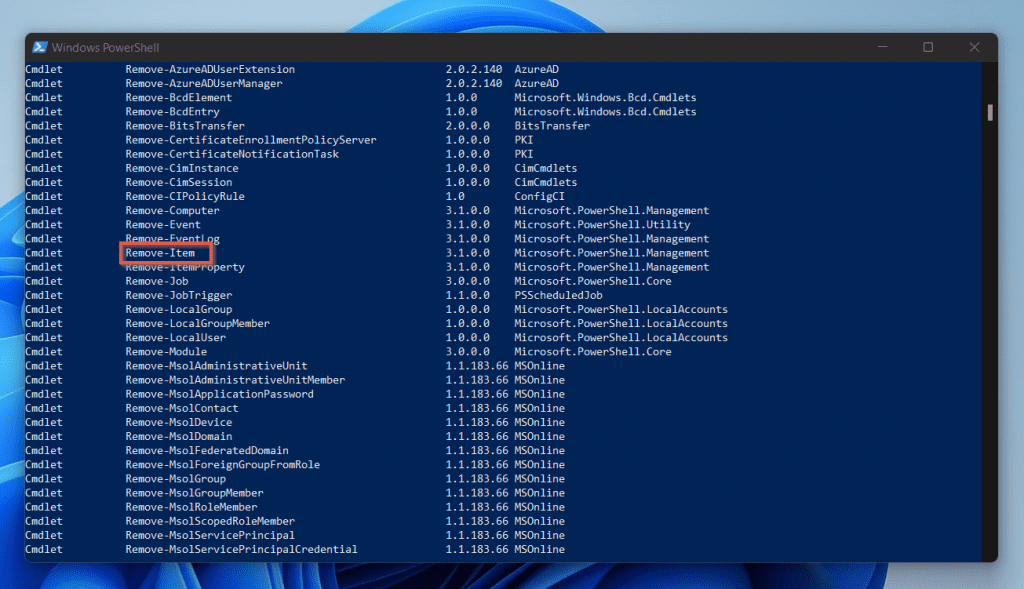The width and height of the screenshot is (1024, 589).
Task: Minimize the Windows PowerShell window
Action: pos(882,47)
